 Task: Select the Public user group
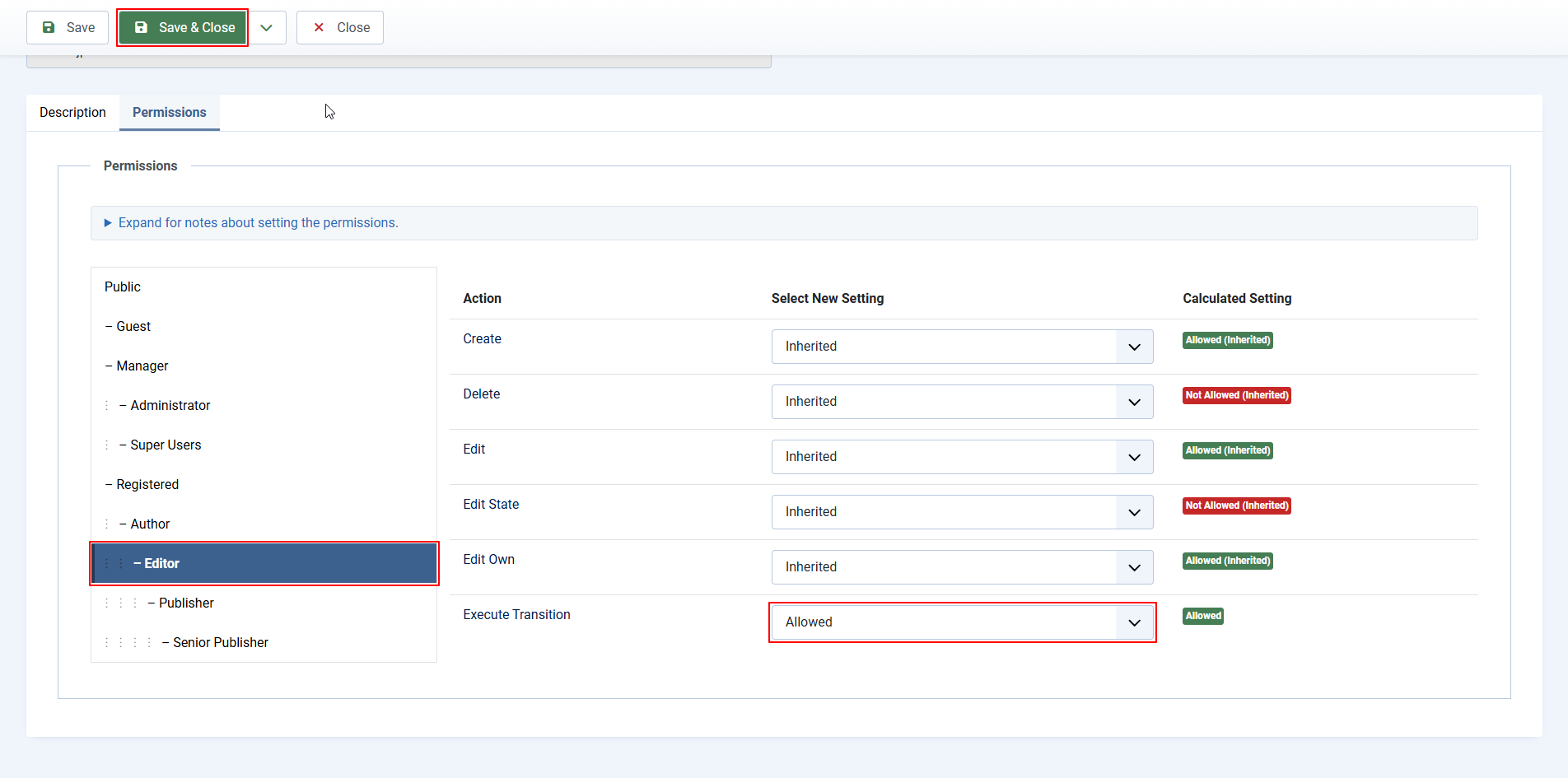click(x=123, y=287)
